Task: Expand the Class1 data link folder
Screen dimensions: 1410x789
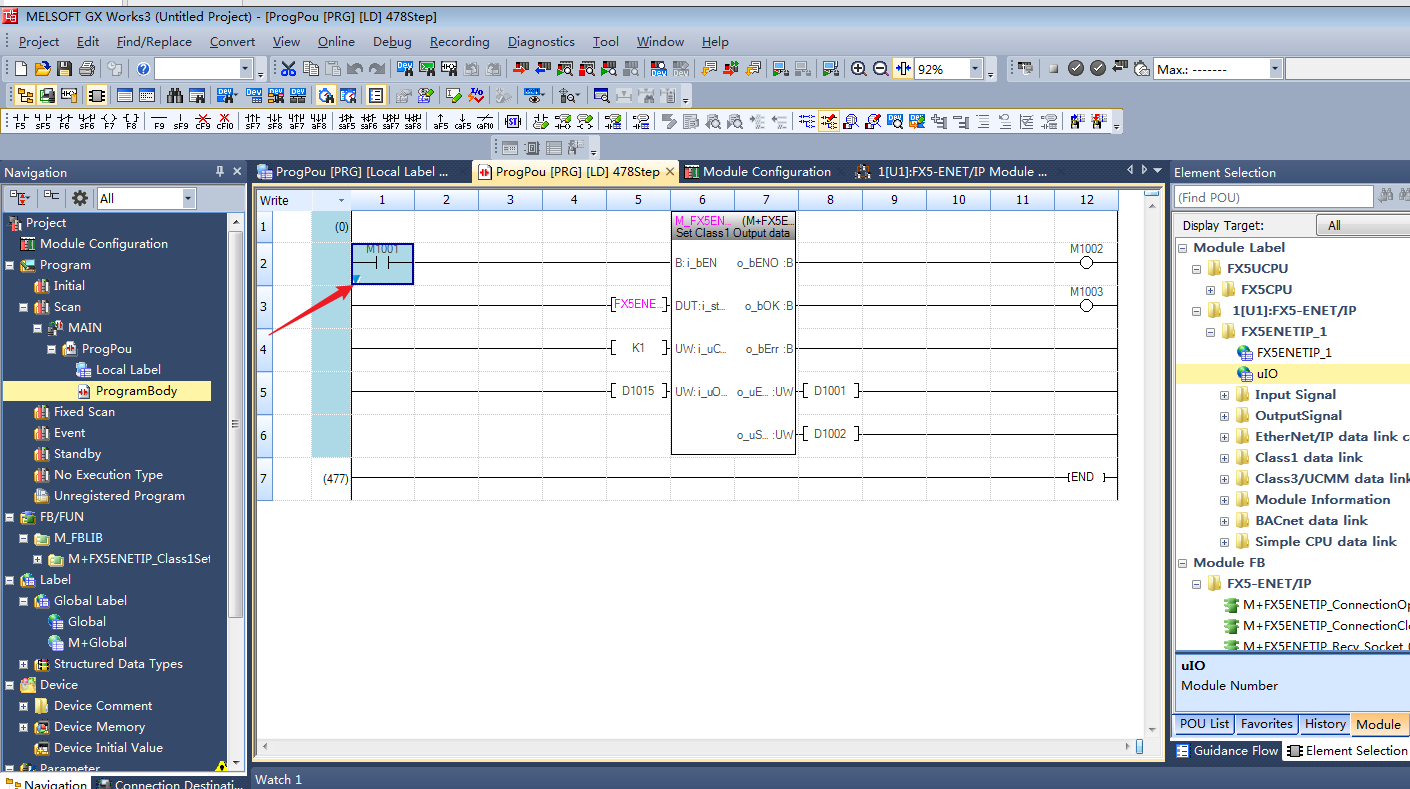Action: (x=1224, y=458)
